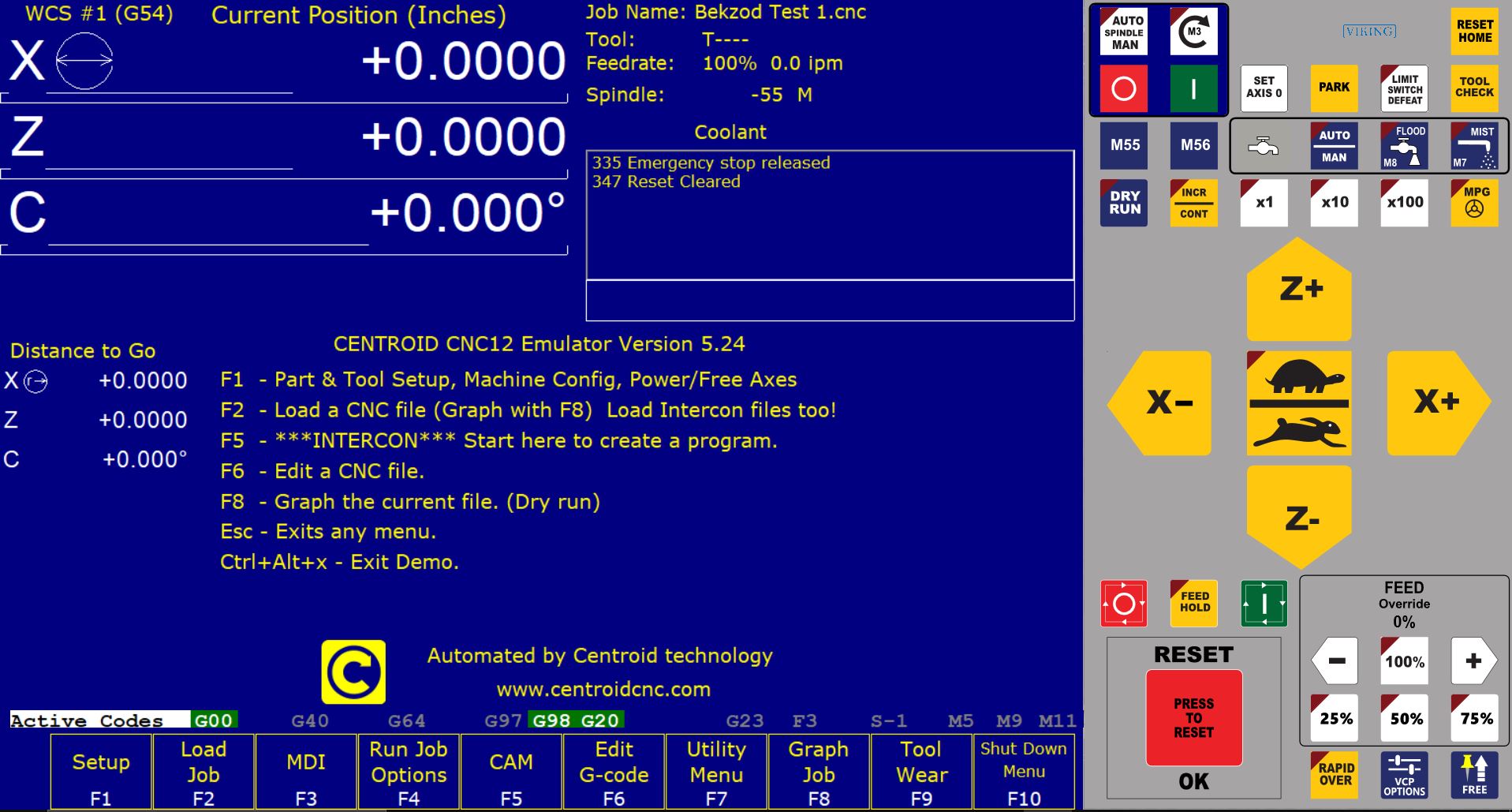This screenshot has width=1512, height=812.
Task: Jog the X+ axis arrow
Action: (x=1439, y=402)
